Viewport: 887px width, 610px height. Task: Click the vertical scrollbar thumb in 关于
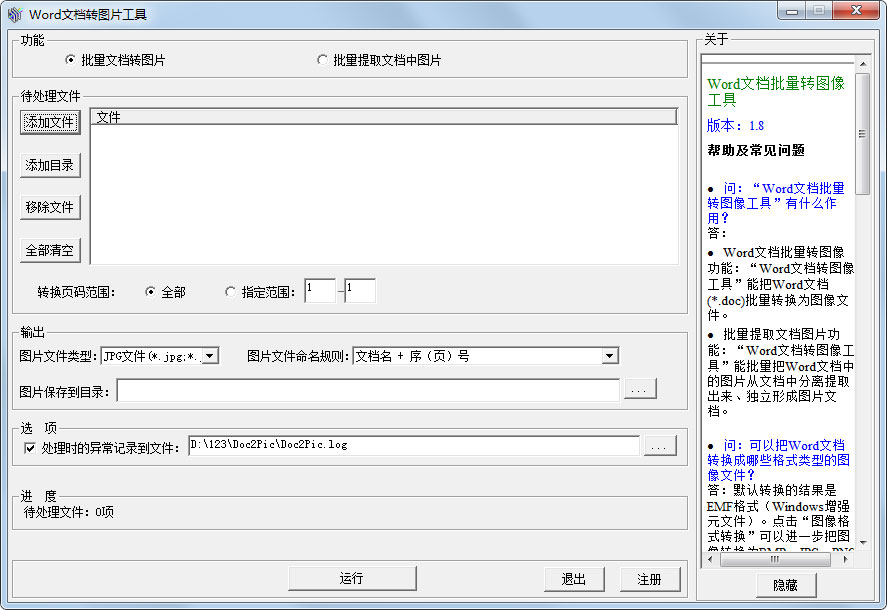[x=863, y=134]
